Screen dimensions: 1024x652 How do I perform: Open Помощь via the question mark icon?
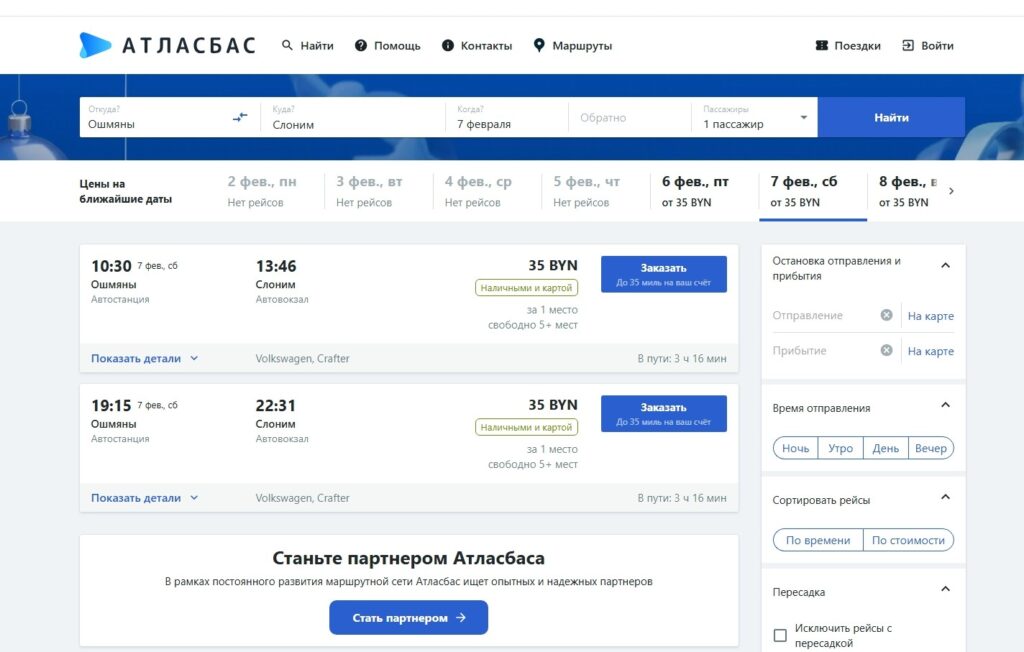tap(362, 45)
